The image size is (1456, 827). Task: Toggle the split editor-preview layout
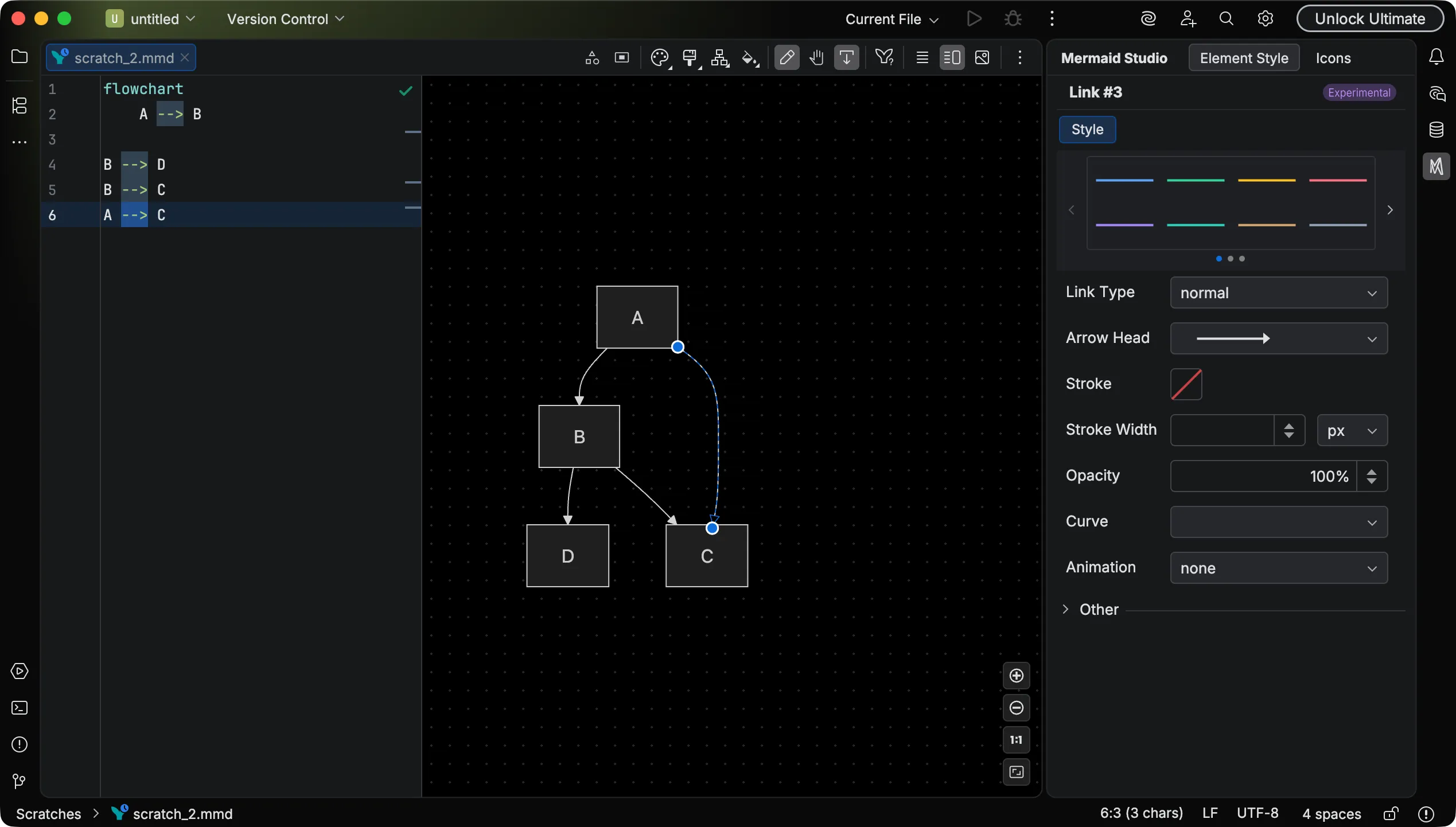952,57
